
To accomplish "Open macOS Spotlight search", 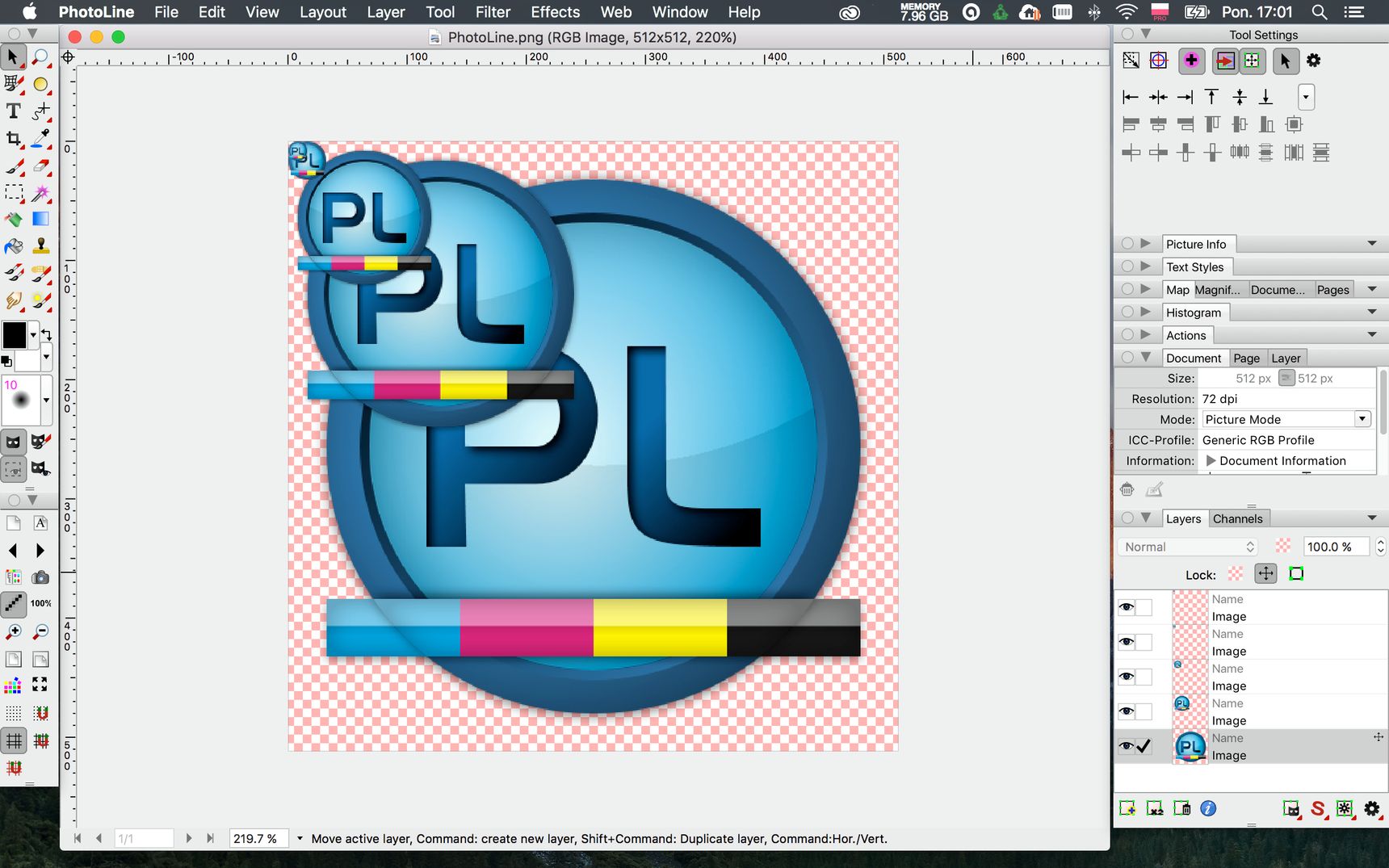I will 1320,12.
